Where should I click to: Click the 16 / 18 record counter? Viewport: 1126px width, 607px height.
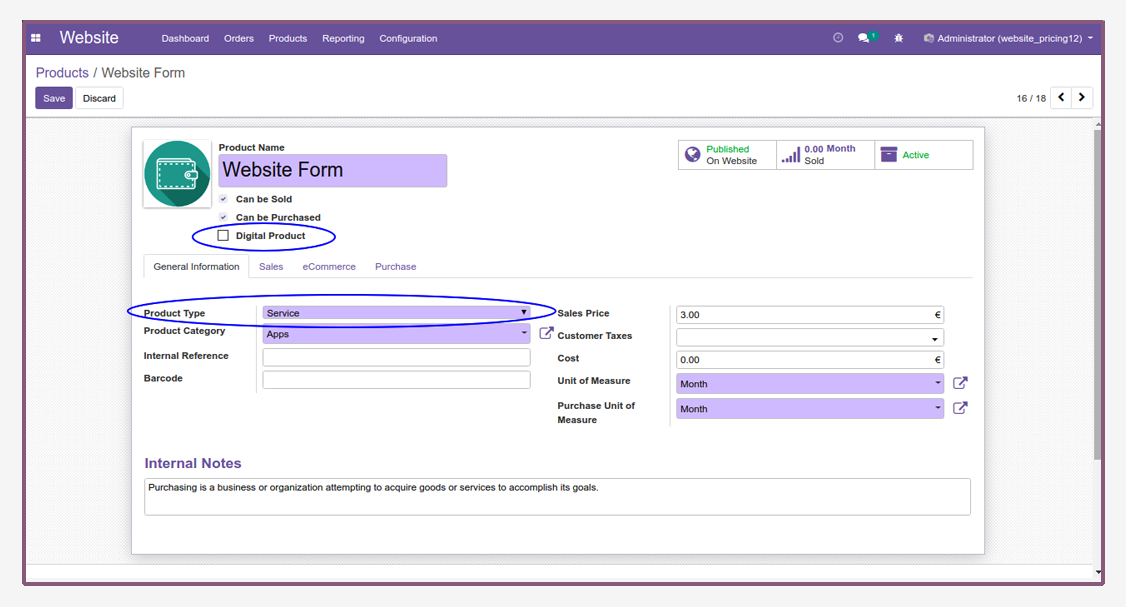1031,98
